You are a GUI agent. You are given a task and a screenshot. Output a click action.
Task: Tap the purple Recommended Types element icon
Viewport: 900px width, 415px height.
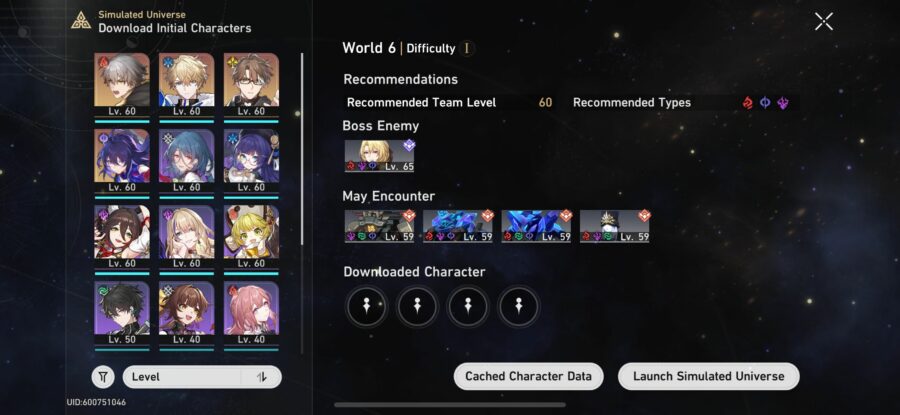(x=783, y=103)
